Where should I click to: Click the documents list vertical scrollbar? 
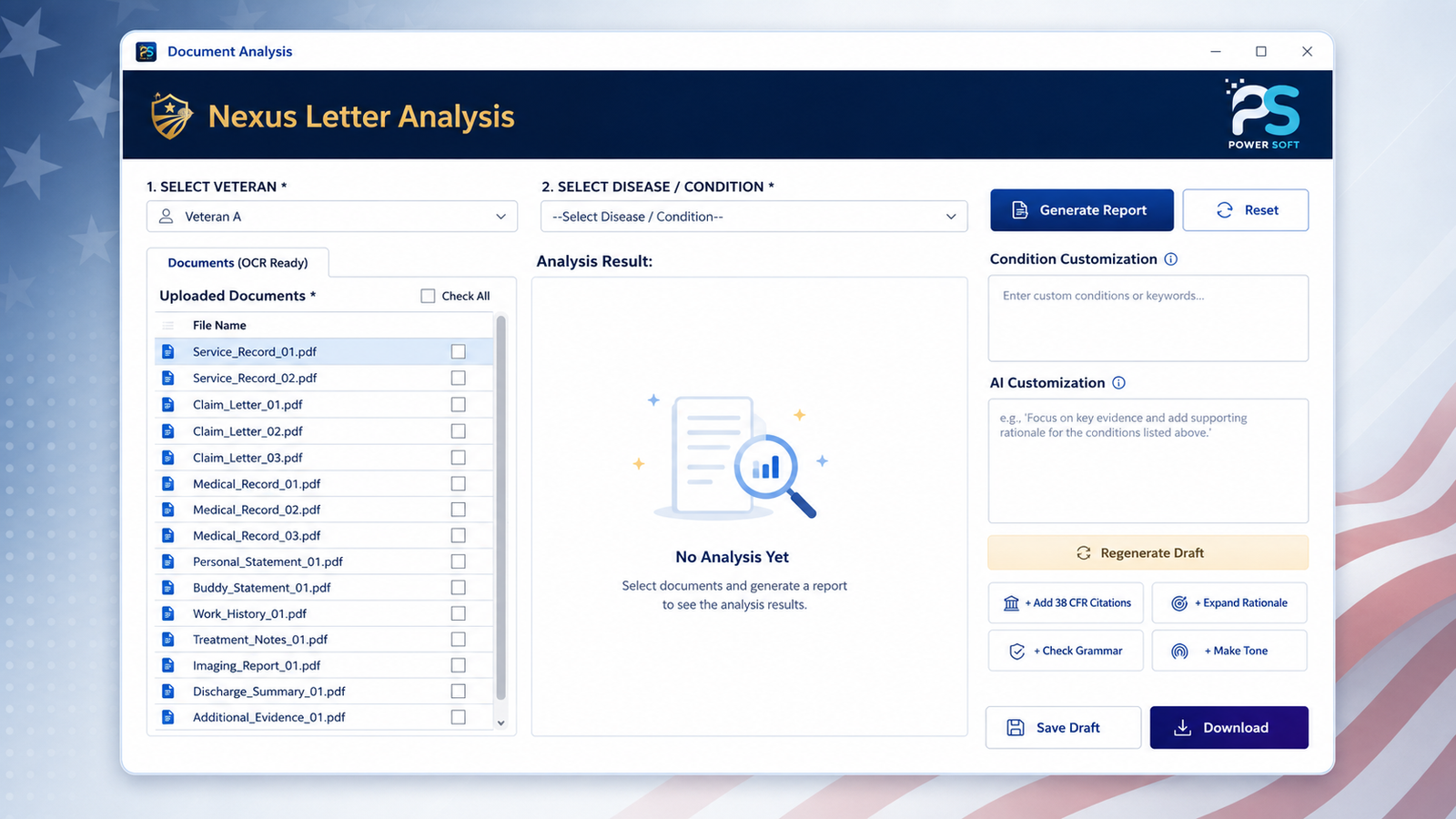500,508
